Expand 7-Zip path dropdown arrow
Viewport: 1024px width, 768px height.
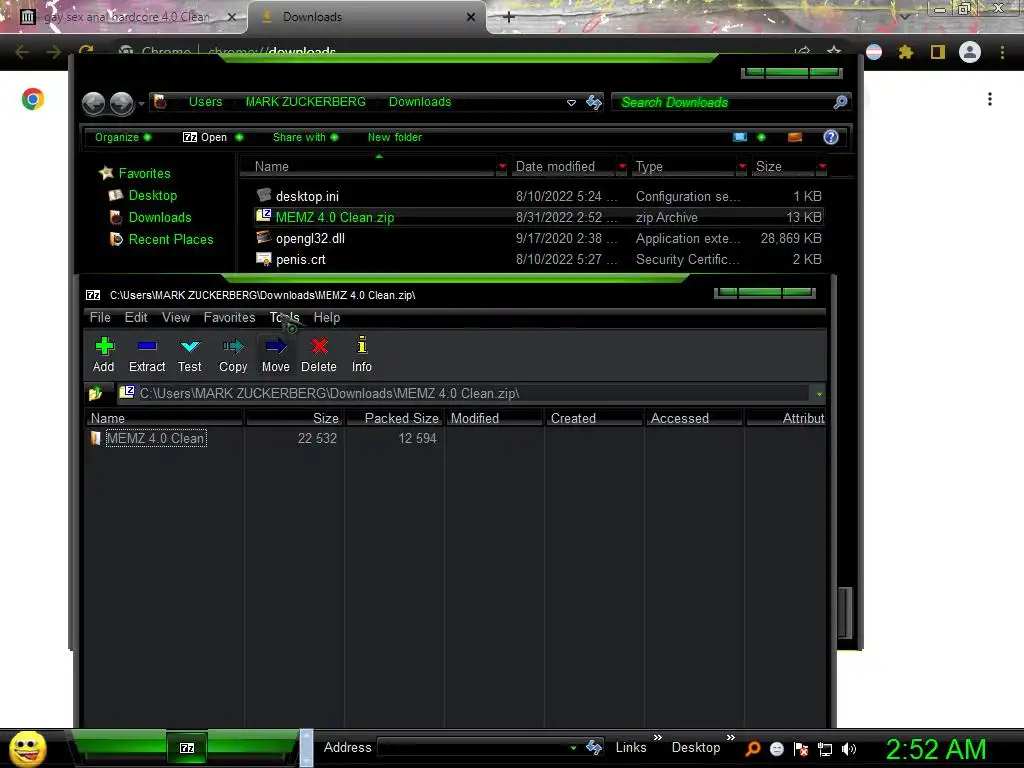(819, 394)
